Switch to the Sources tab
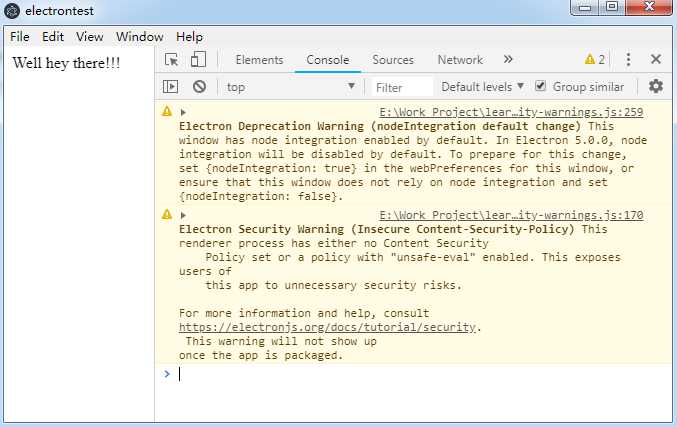The height and width of the screenshot is (427, 677). tap(393, 60)
